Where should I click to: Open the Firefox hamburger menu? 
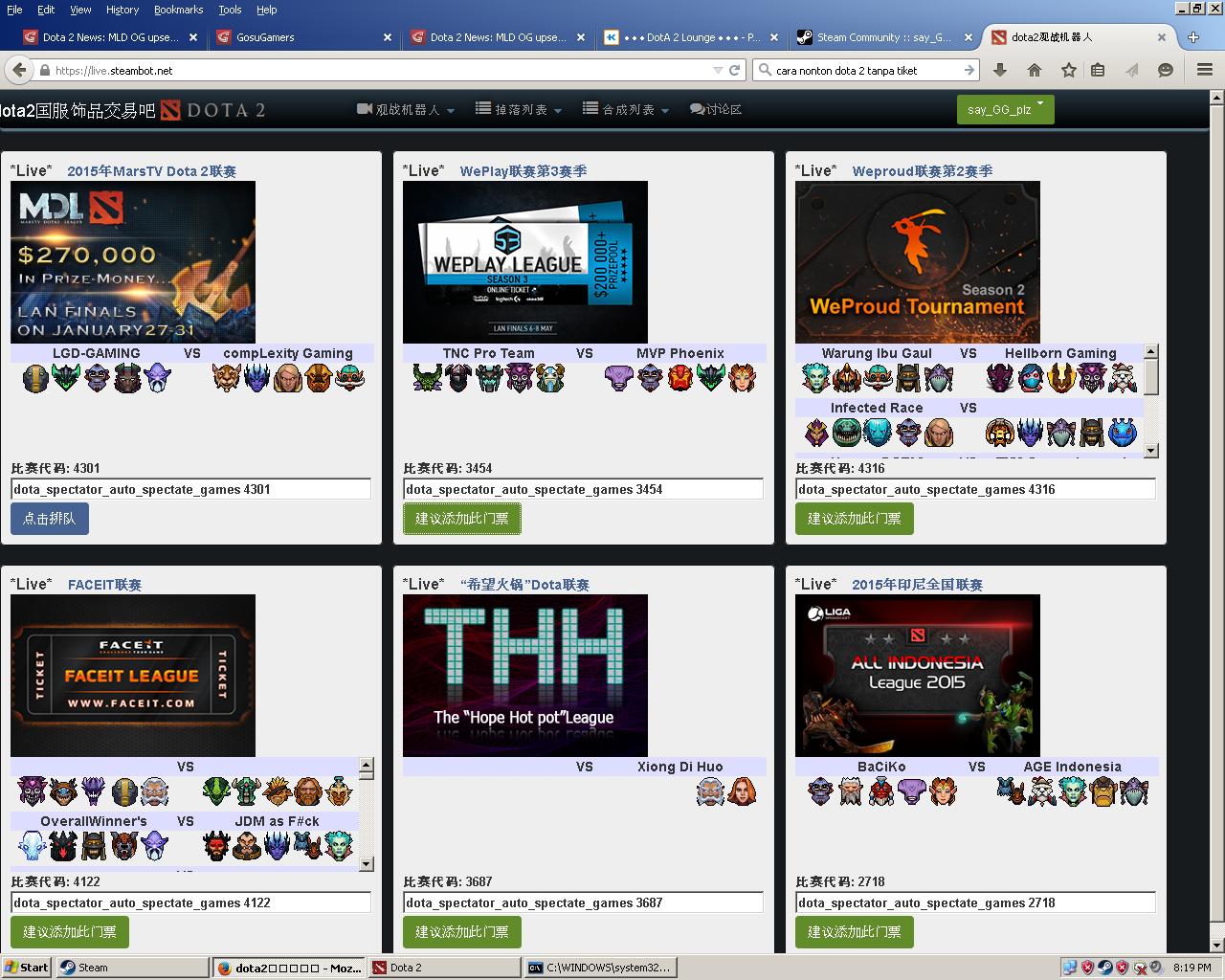pos(1205,70)
